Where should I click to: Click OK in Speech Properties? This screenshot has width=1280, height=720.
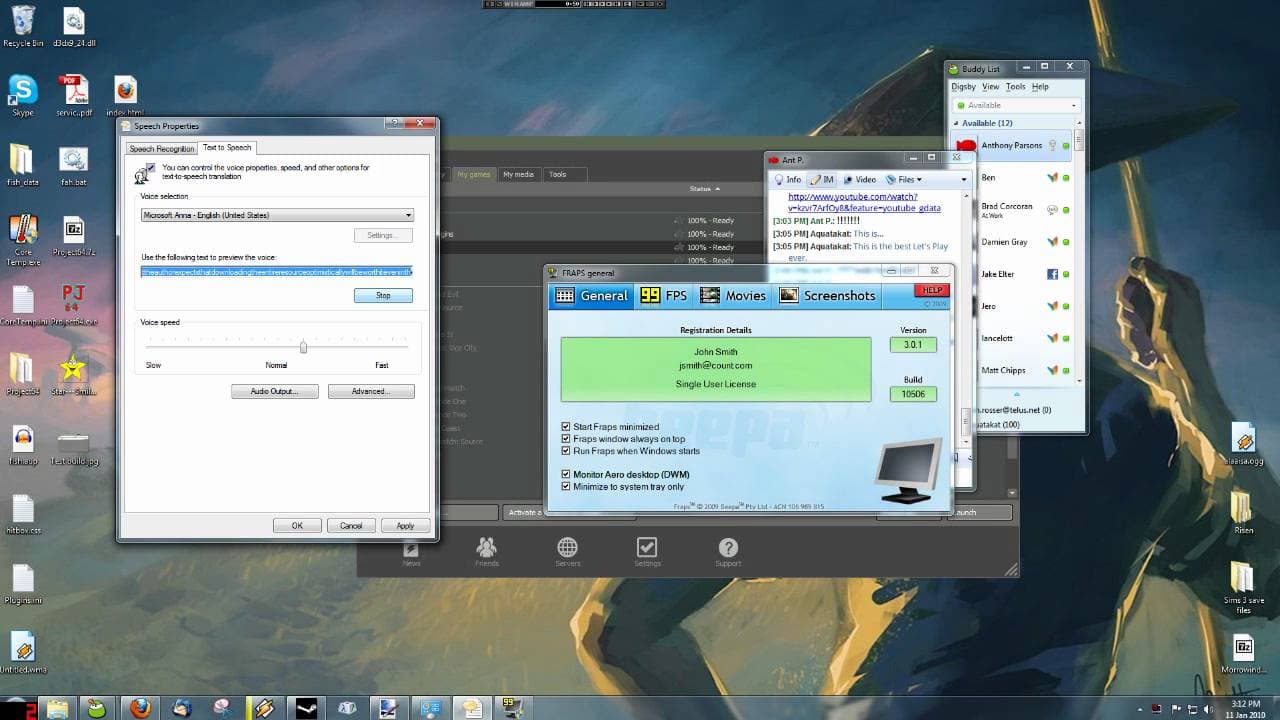[297, 525]
